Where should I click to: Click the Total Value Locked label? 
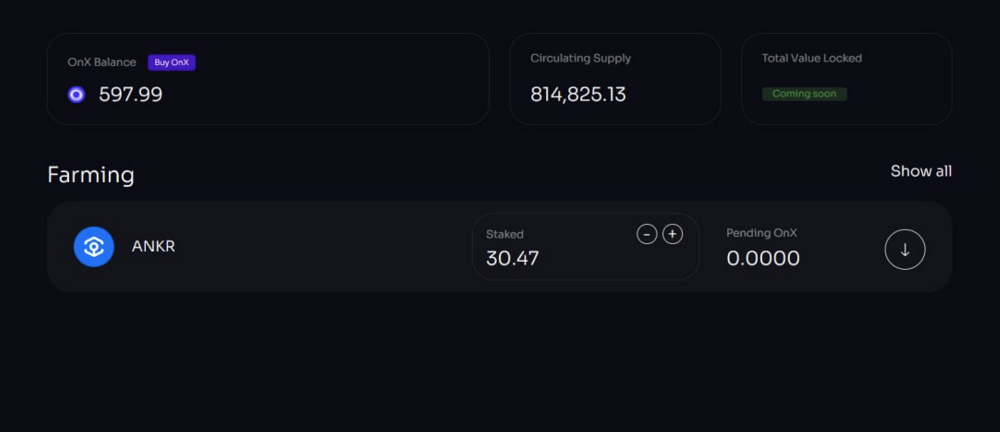pos(812,58)
